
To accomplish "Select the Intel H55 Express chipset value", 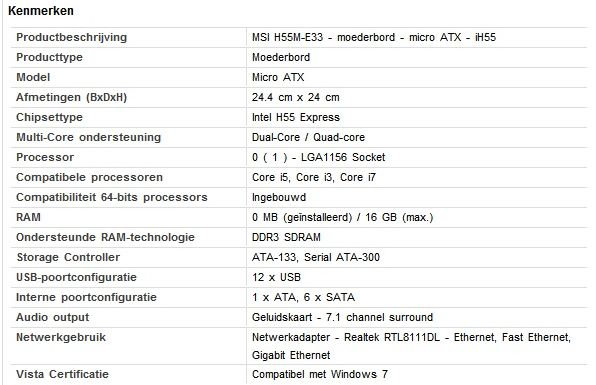I will tap(296, 117).
